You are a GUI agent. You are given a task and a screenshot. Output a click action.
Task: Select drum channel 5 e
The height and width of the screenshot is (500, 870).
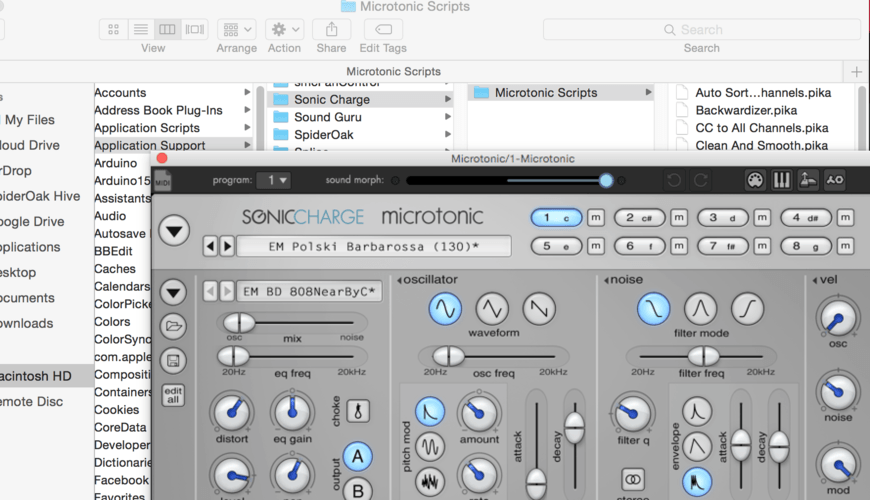557,246
